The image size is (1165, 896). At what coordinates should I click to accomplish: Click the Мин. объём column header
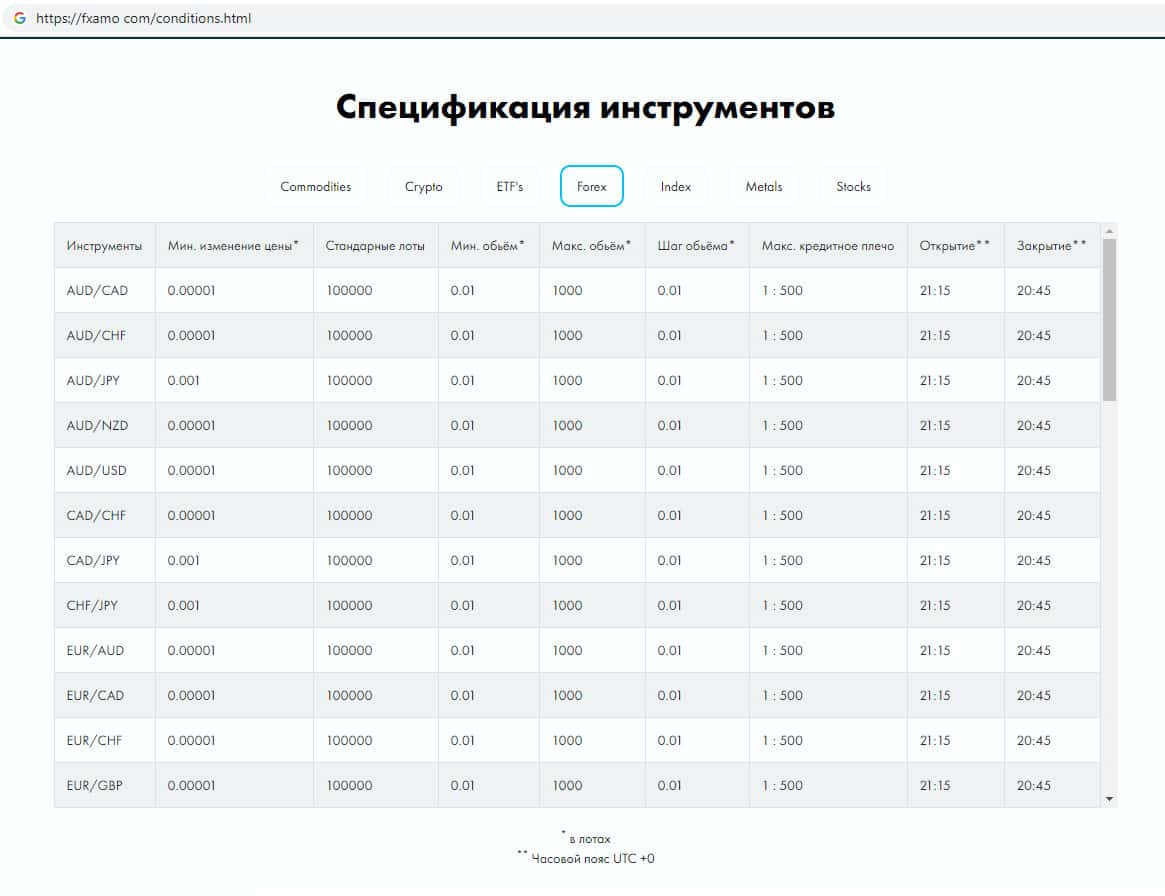(488, 245)
